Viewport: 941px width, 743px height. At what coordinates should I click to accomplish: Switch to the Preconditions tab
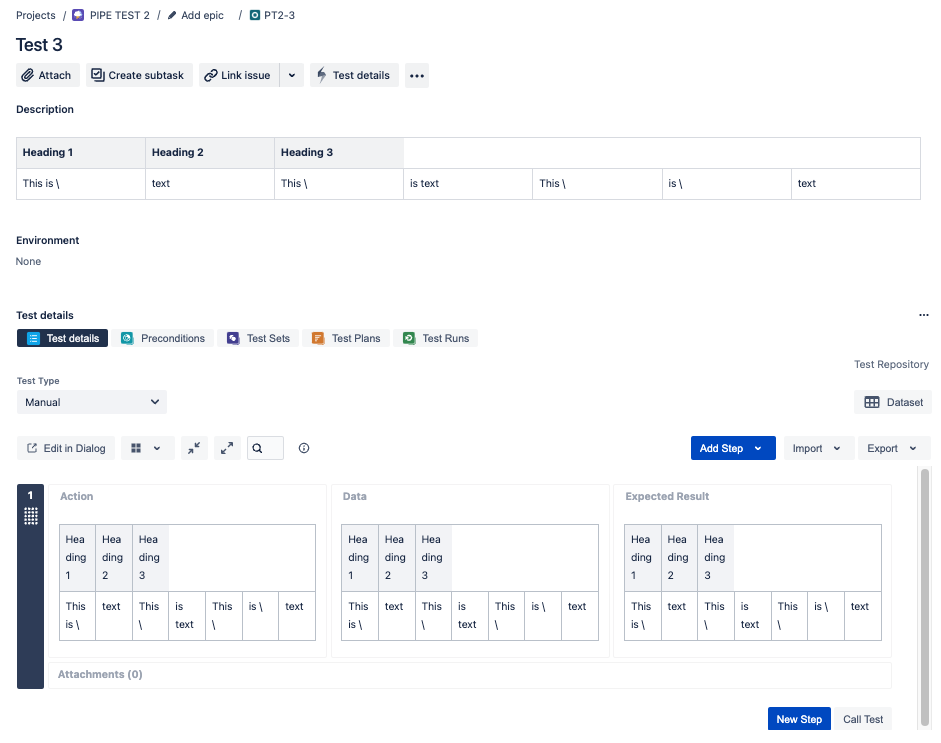[163, 338]
